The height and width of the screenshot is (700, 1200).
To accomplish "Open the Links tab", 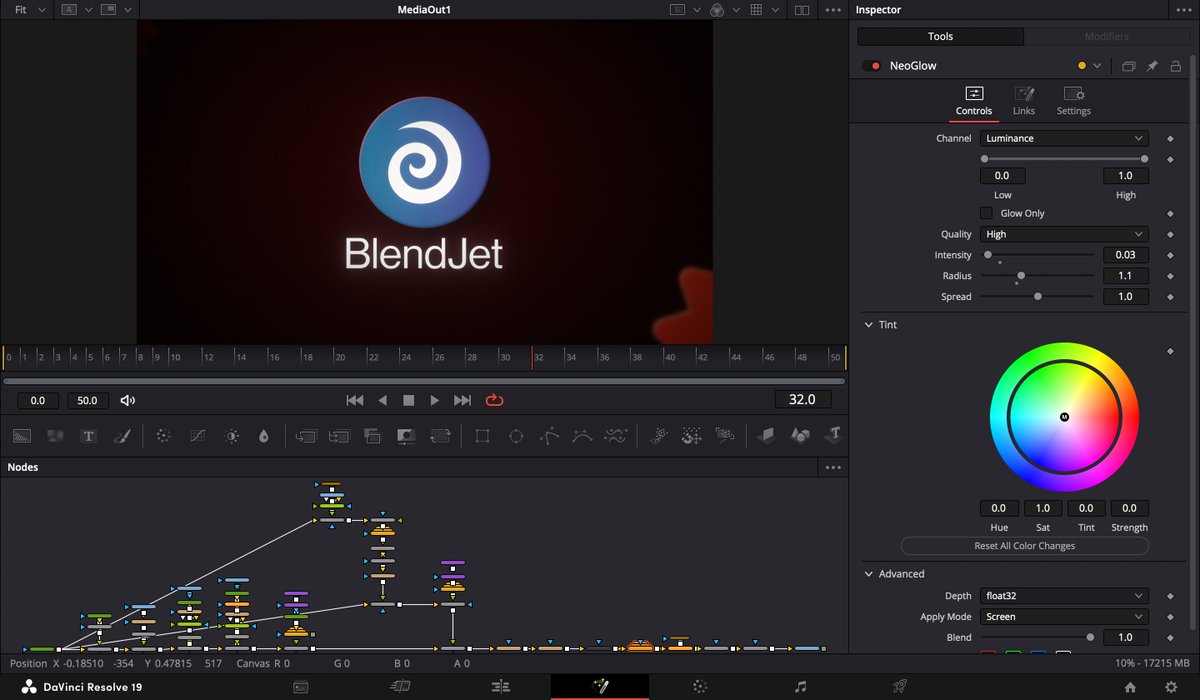I will 1024,101.
